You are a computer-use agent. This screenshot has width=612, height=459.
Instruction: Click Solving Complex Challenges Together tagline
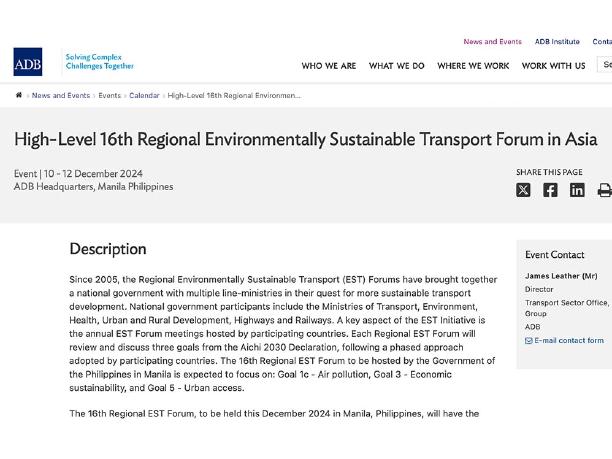coord(100,61)
